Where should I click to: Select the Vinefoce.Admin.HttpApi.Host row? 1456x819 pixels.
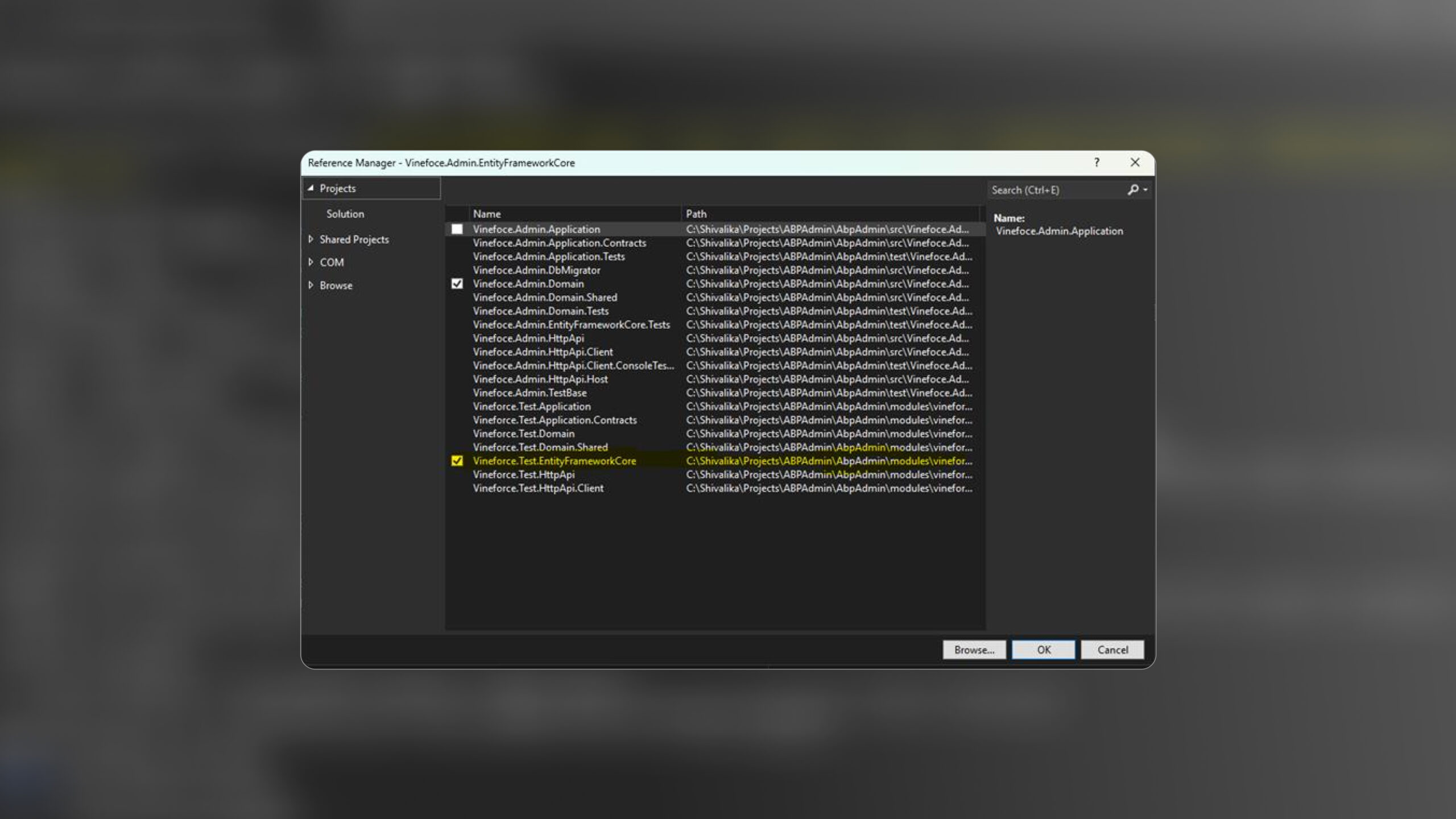715,379
